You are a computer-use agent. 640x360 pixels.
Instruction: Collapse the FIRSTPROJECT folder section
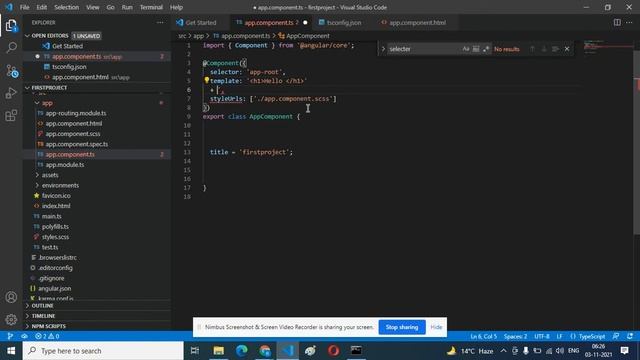click(x=27, y=88)
